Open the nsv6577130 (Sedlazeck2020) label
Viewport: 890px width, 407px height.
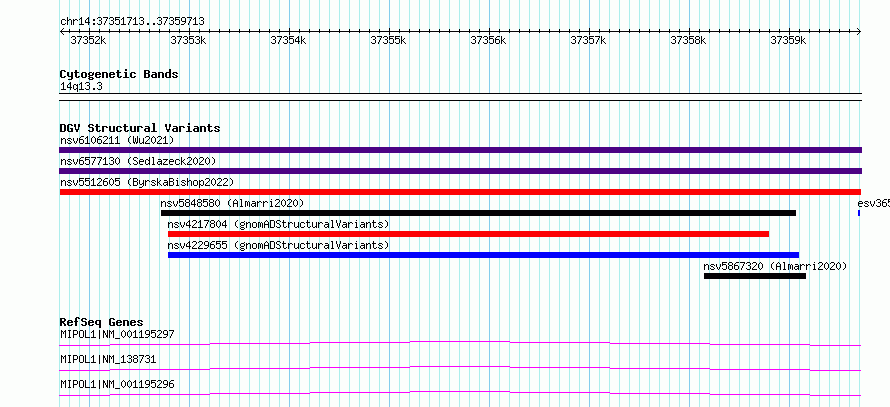coord(138,161)
